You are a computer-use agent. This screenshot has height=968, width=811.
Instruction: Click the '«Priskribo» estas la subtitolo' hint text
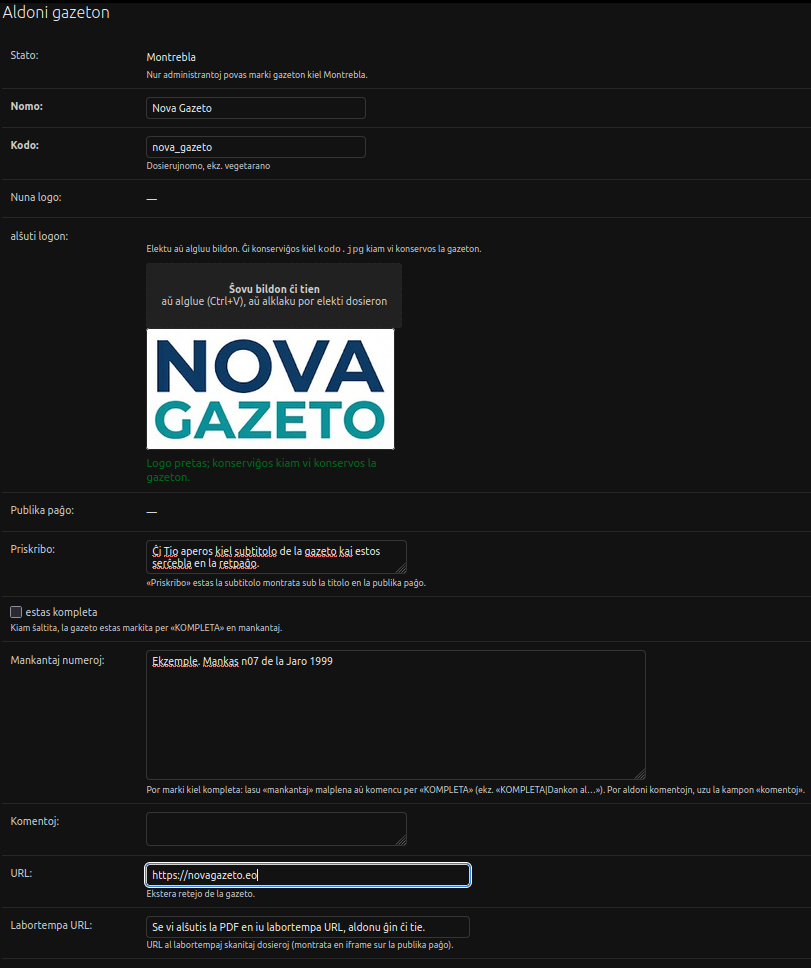click(286, 582)
